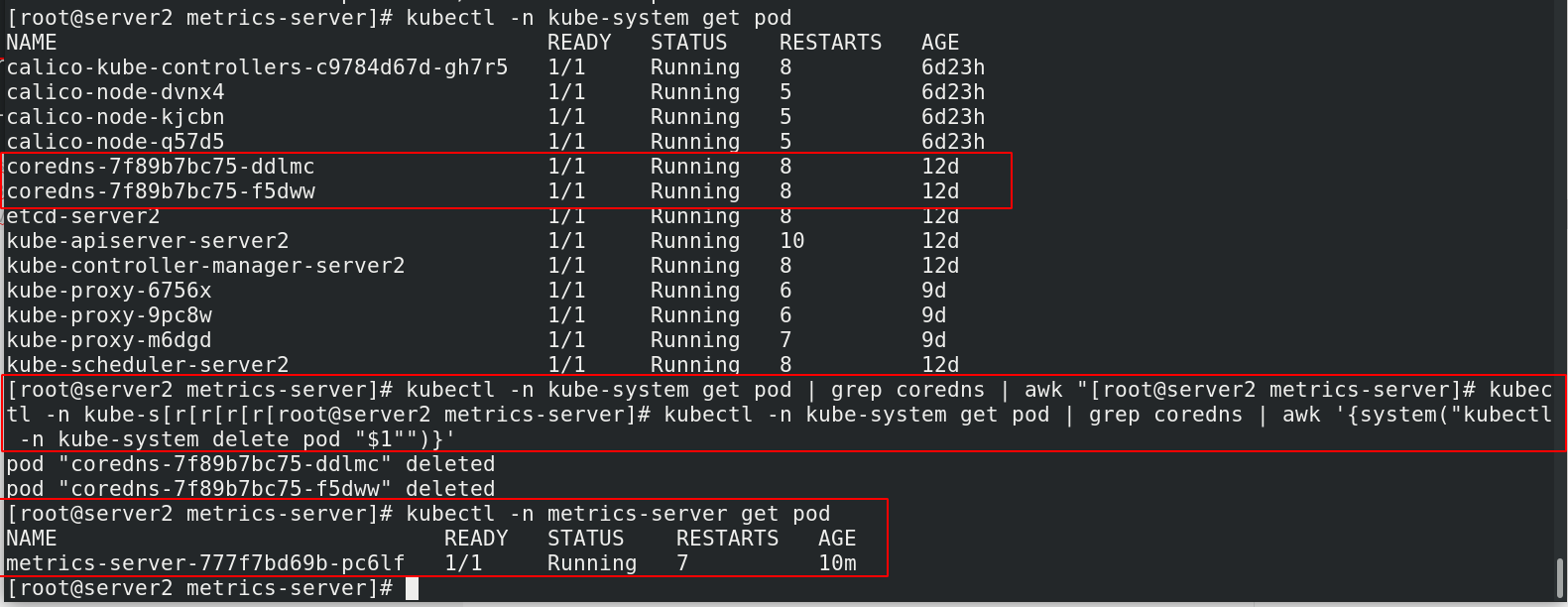Click the 'kubectl -n metrics-server get pod' command
Screen dimensions: 1568x607
click(x=618, y=514)
